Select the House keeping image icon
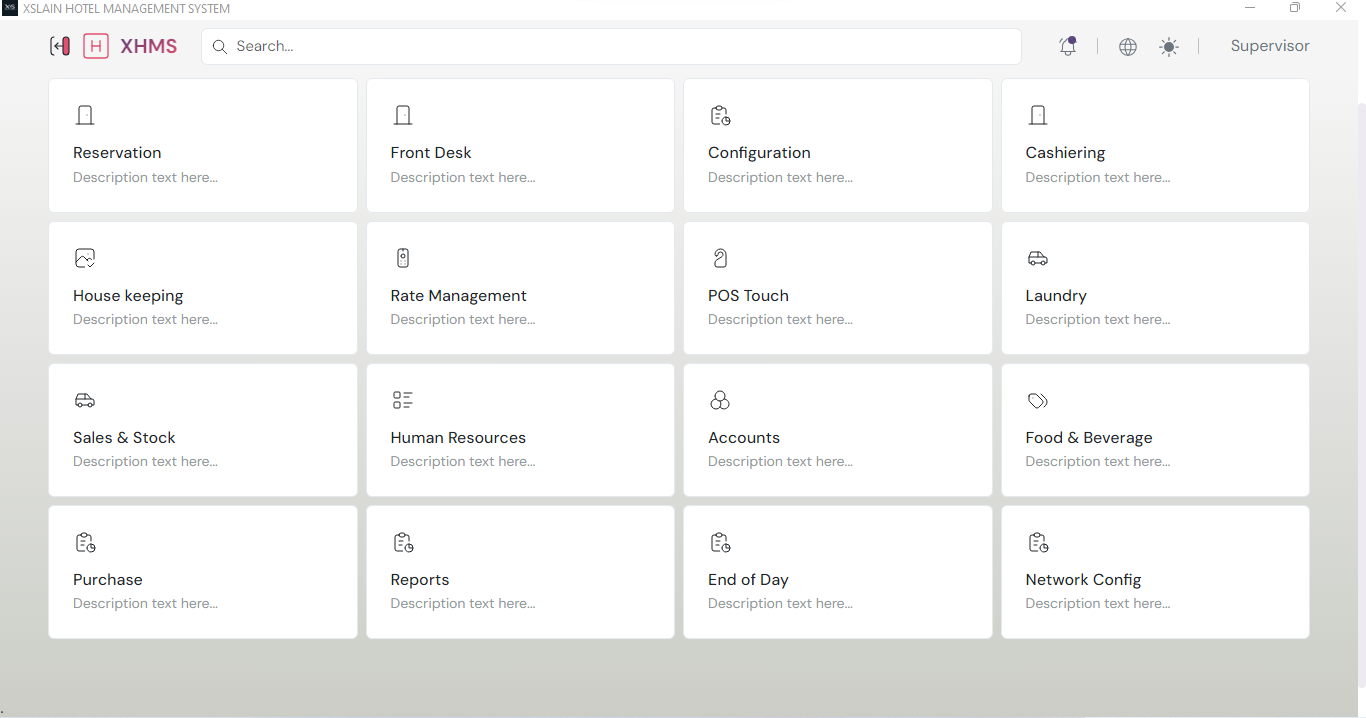 pos(84,257)
